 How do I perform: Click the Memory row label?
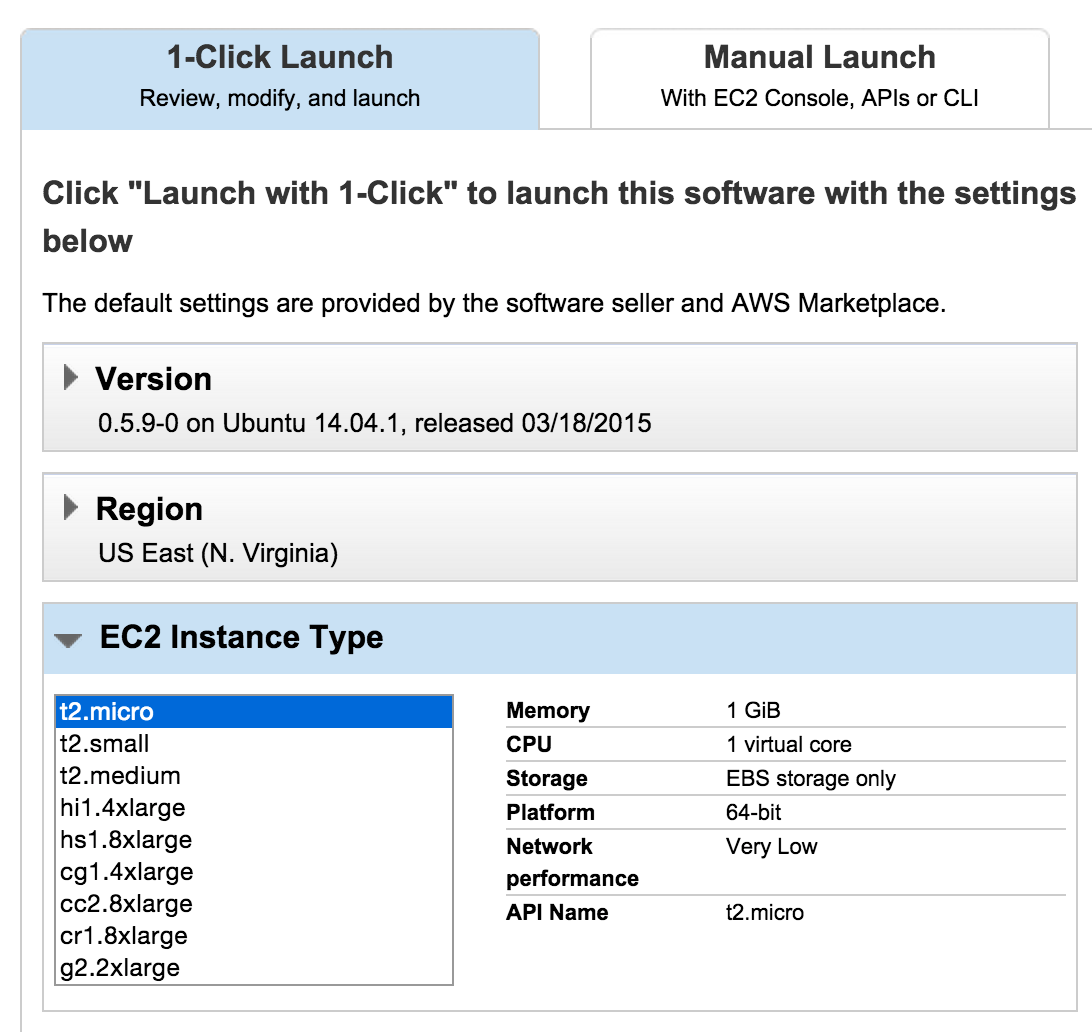(548, 710)
